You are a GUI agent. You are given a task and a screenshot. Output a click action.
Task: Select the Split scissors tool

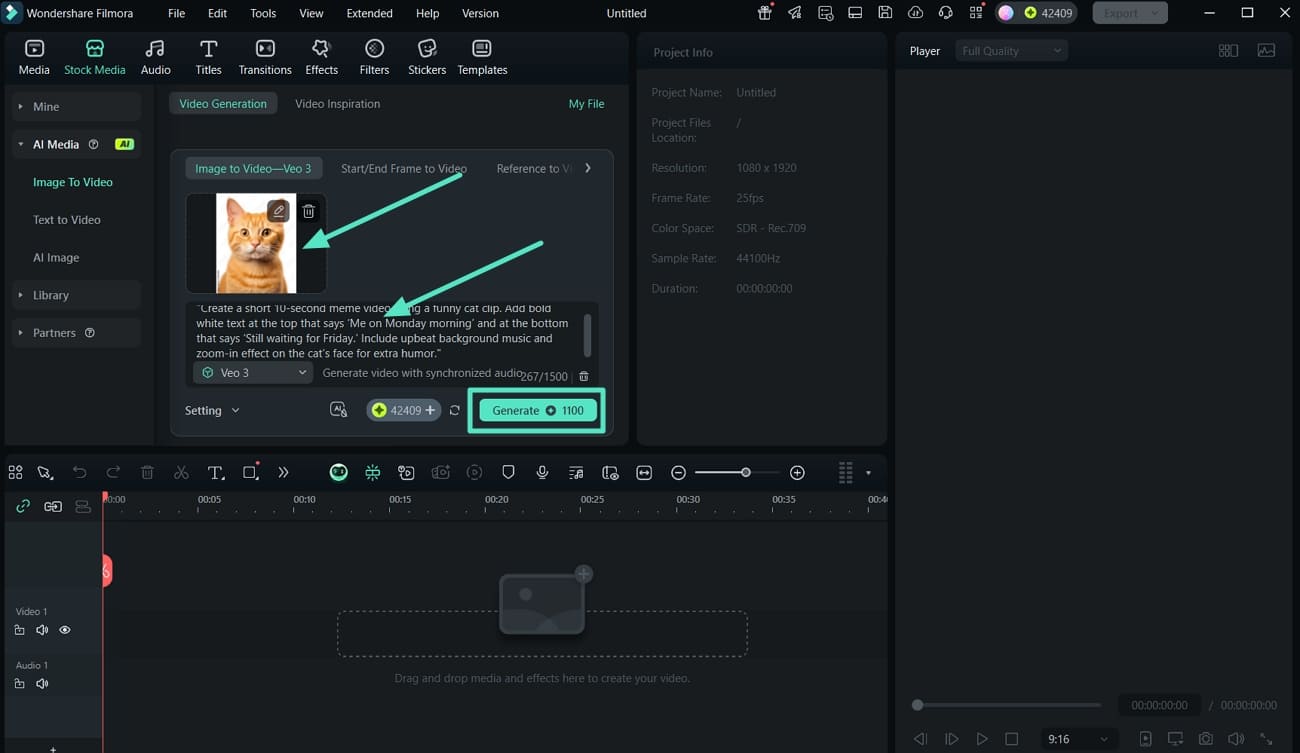click(x=181, y=472)
